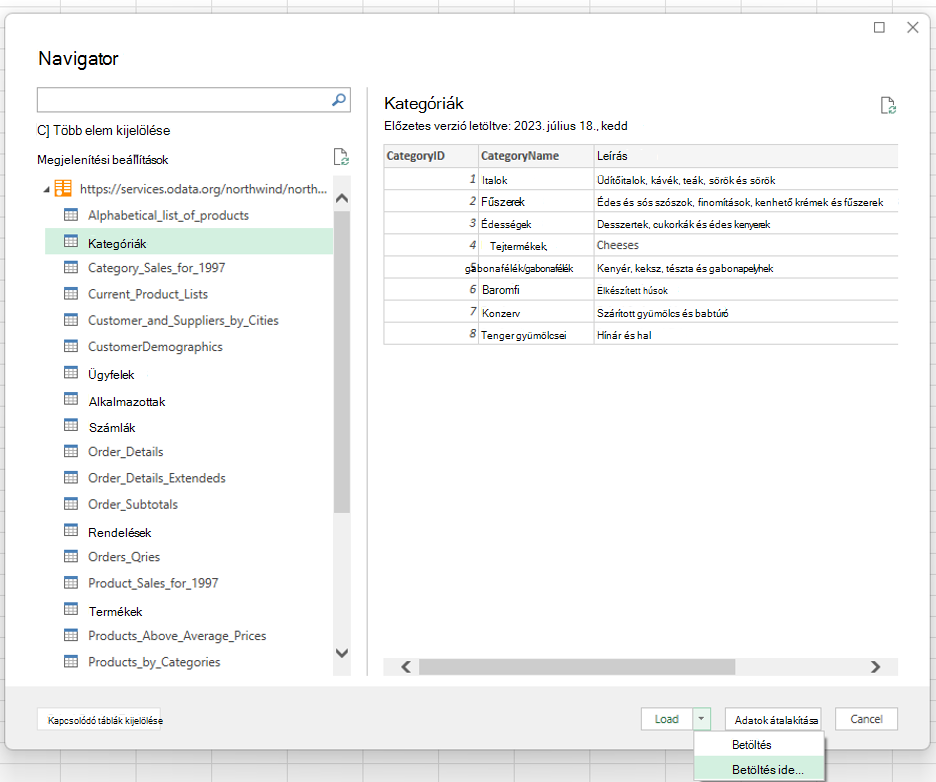Image resolution: width=936 pixels, height=782 pixels.
Task: Click table icon beside Számlák
Action: coord(71,425)
